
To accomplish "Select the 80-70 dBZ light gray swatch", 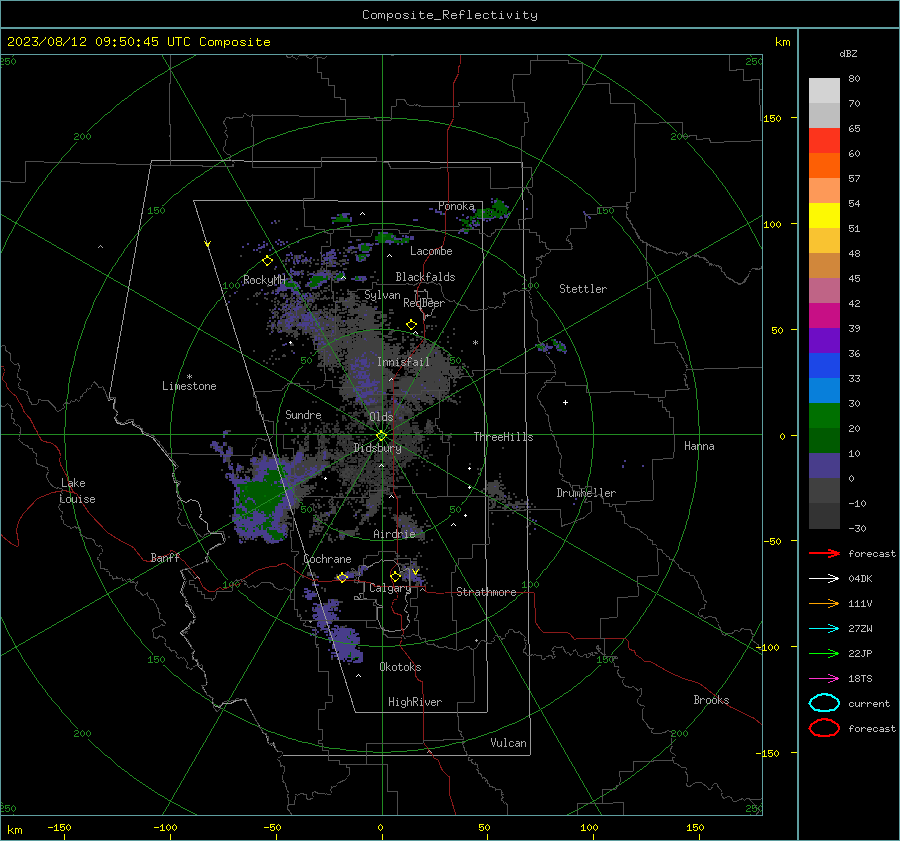I will click(x=824, y=91).
